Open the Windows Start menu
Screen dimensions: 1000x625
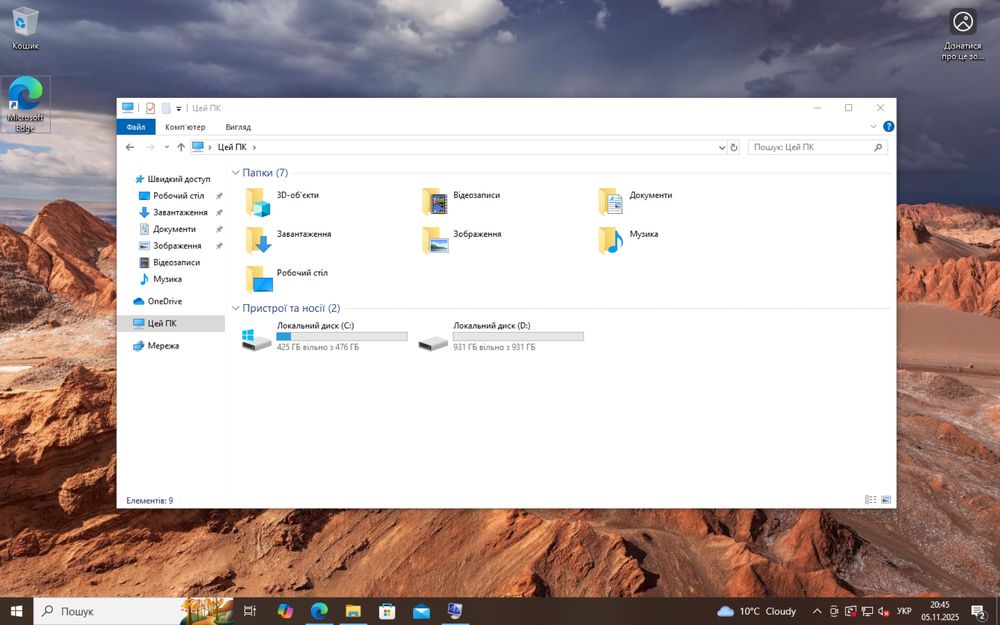pos(17,611)
